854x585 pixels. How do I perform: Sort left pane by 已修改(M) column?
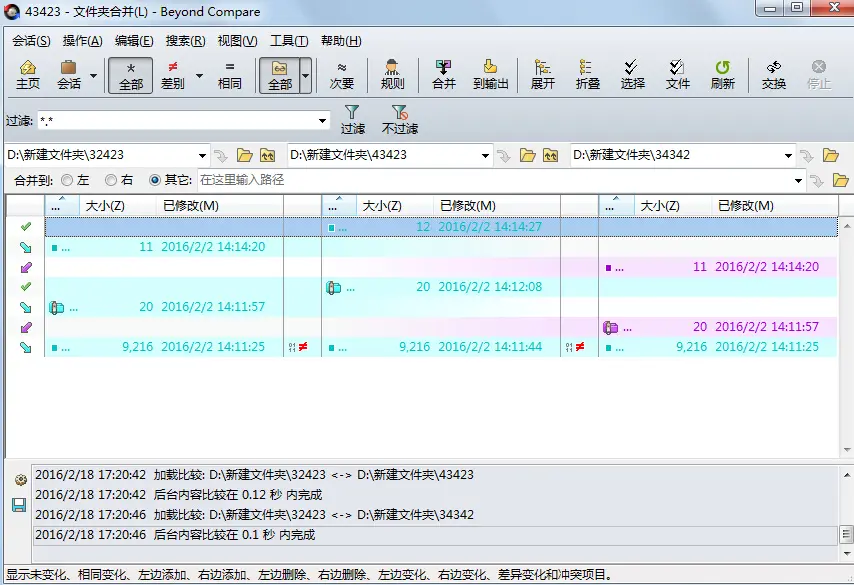click(x=219, y=206)
